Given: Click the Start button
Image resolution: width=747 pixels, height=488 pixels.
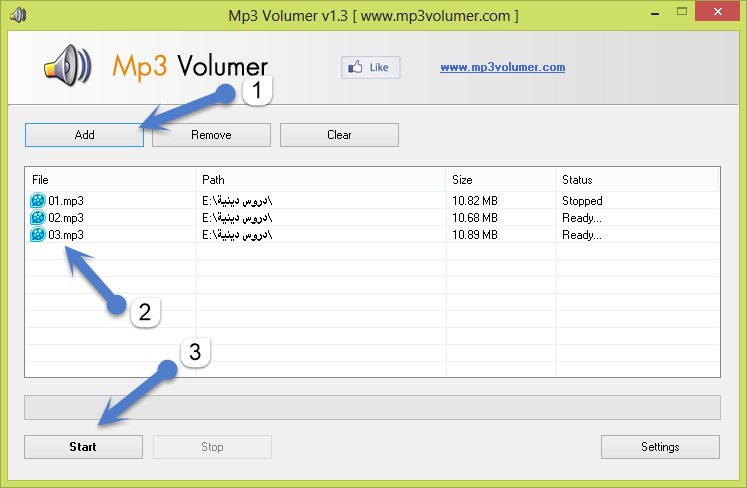Looking at the screenshot, I should (83, 447).
